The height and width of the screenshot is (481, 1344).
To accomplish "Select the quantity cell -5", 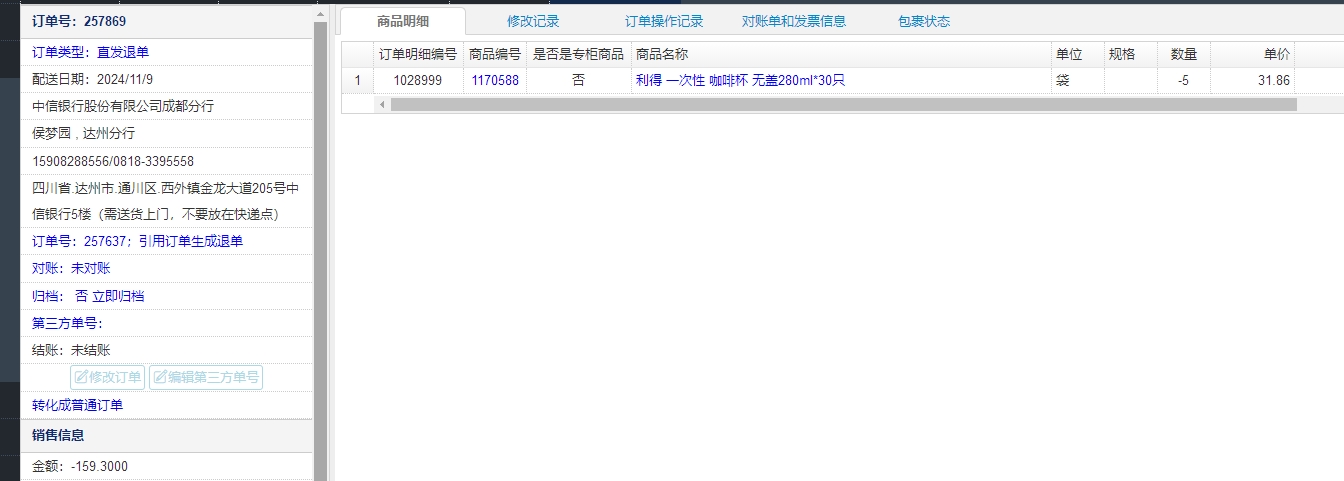I will click(1184, 80).
